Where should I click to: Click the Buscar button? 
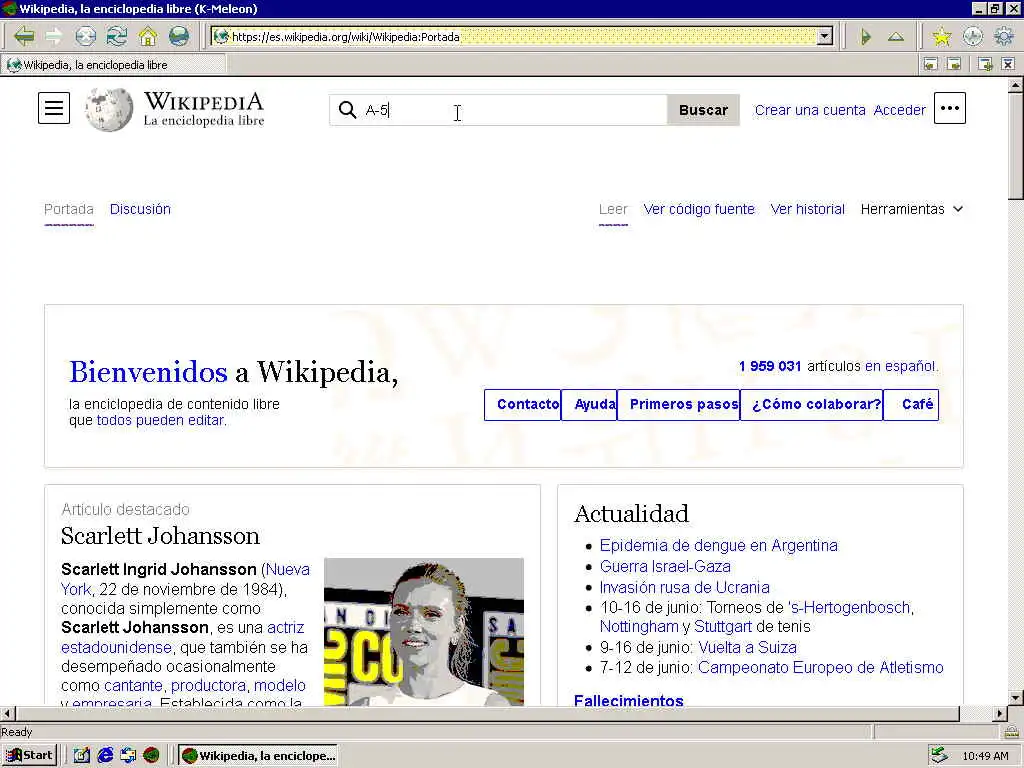(x=703, y=110)
